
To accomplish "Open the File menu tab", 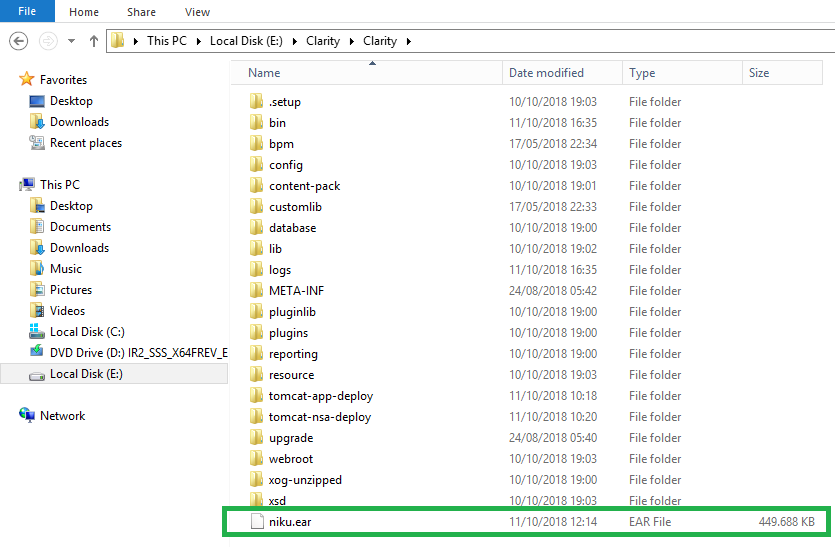I will click(27, 11).
